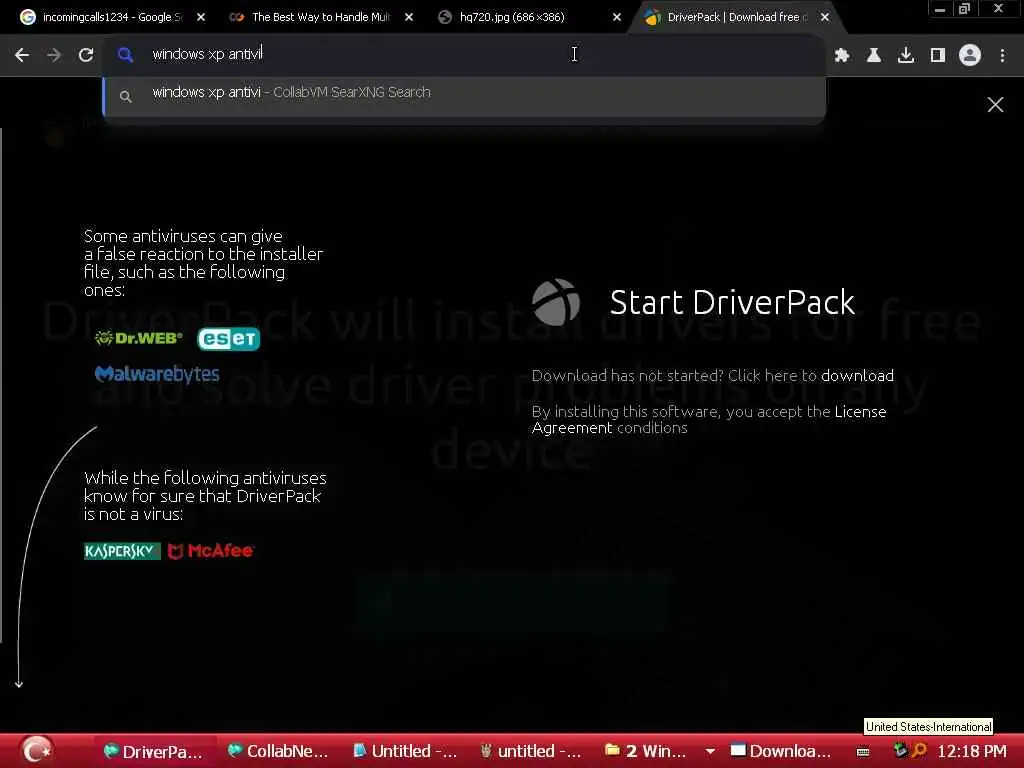Close the hq720.jpg tab

click(616, 18)
